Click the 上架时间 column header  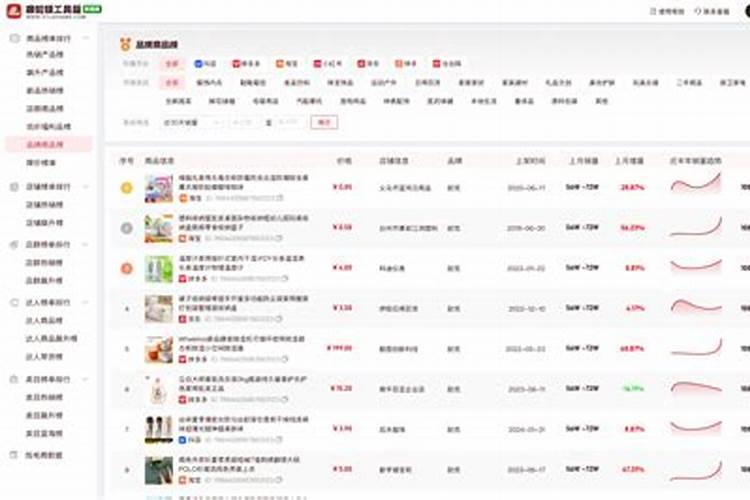(x=530, y=161)
